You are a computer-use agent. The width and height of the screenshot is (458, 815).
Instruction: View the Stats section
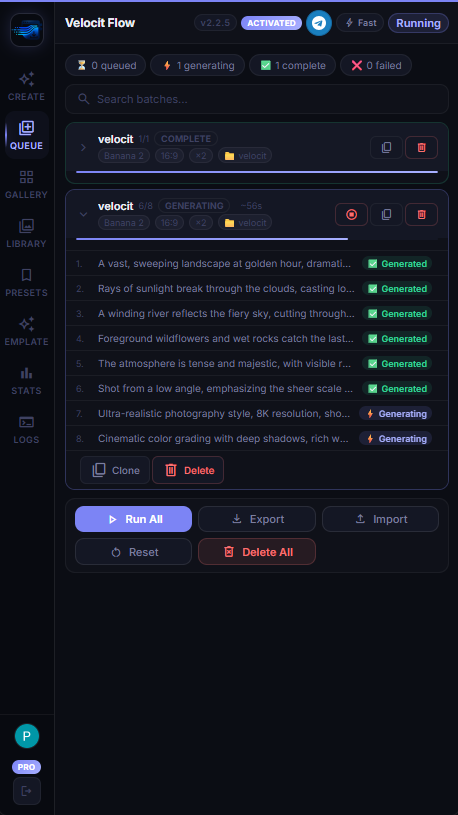pyautogui.click(x=27, y=381)
